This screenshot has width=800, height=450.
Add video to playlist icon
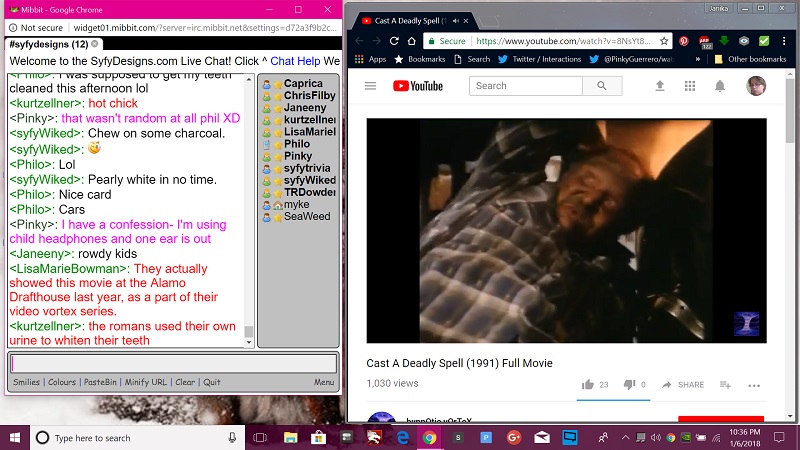point(725,385)
